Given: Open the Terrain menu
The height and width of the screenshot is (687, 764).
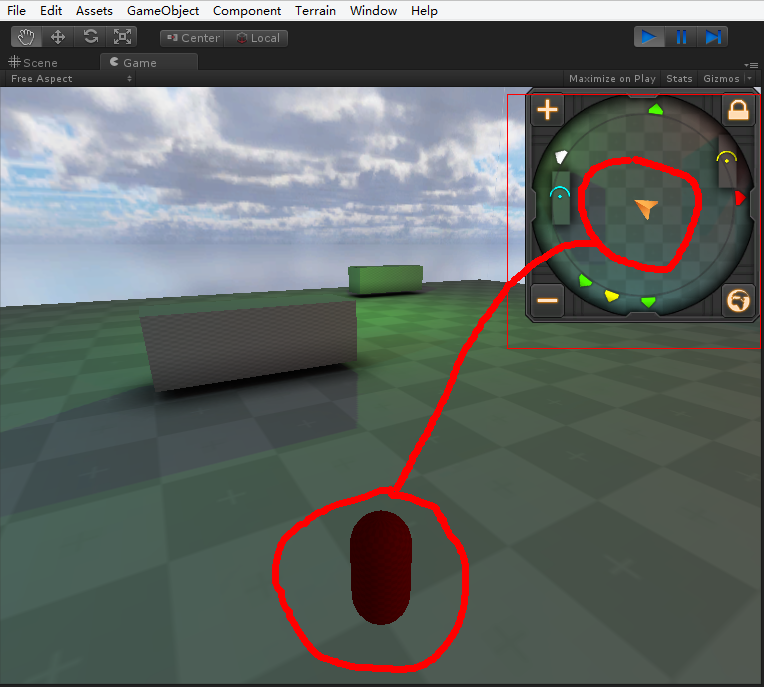Looking at the screenshot, I should [x=315, y=10].
